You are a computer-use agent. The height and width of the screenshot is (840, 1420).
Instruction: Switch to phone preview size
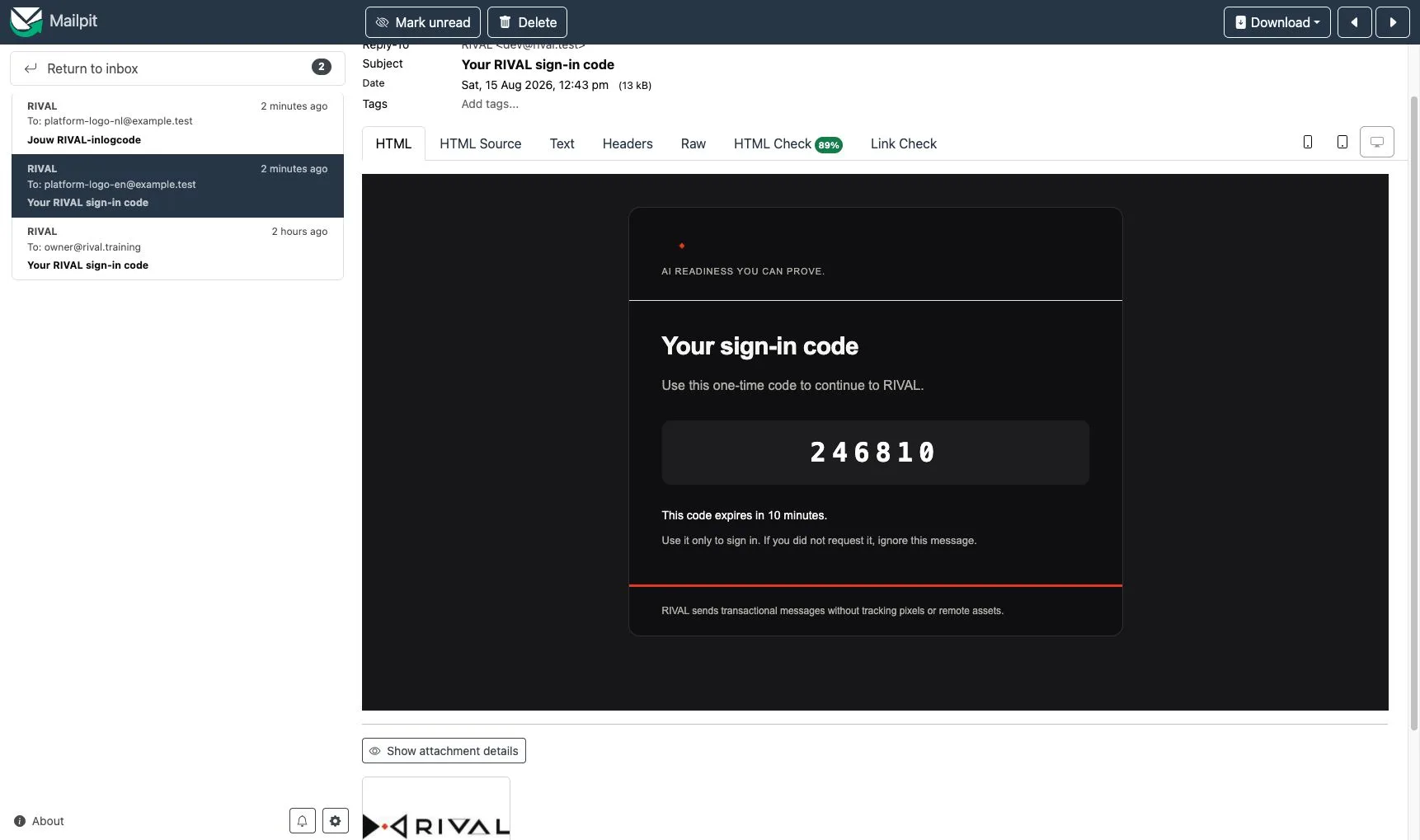click(x=1308, y=142)
